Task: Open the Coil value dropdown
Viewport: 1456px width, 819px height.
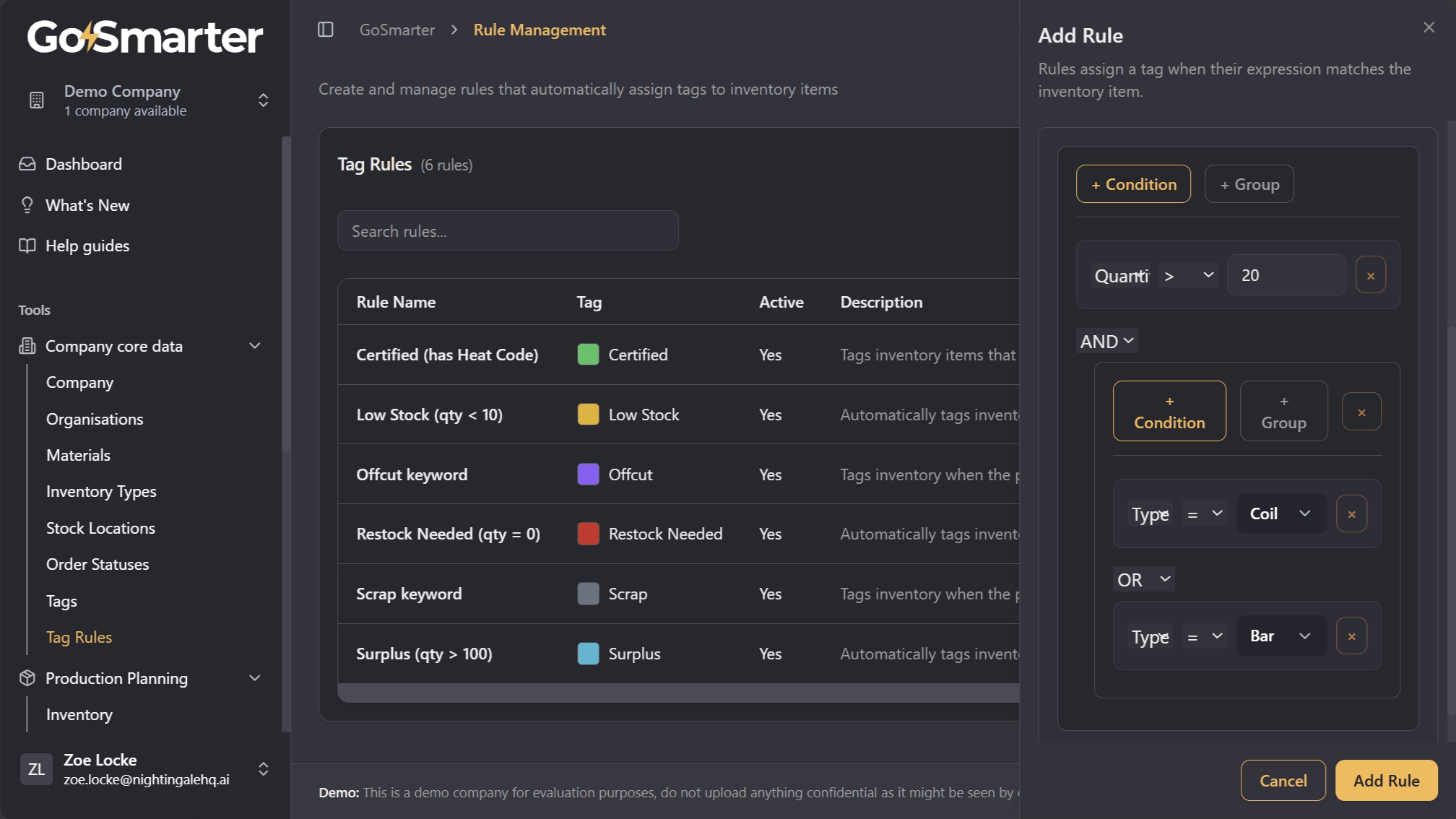Action: pos(1280,513)
